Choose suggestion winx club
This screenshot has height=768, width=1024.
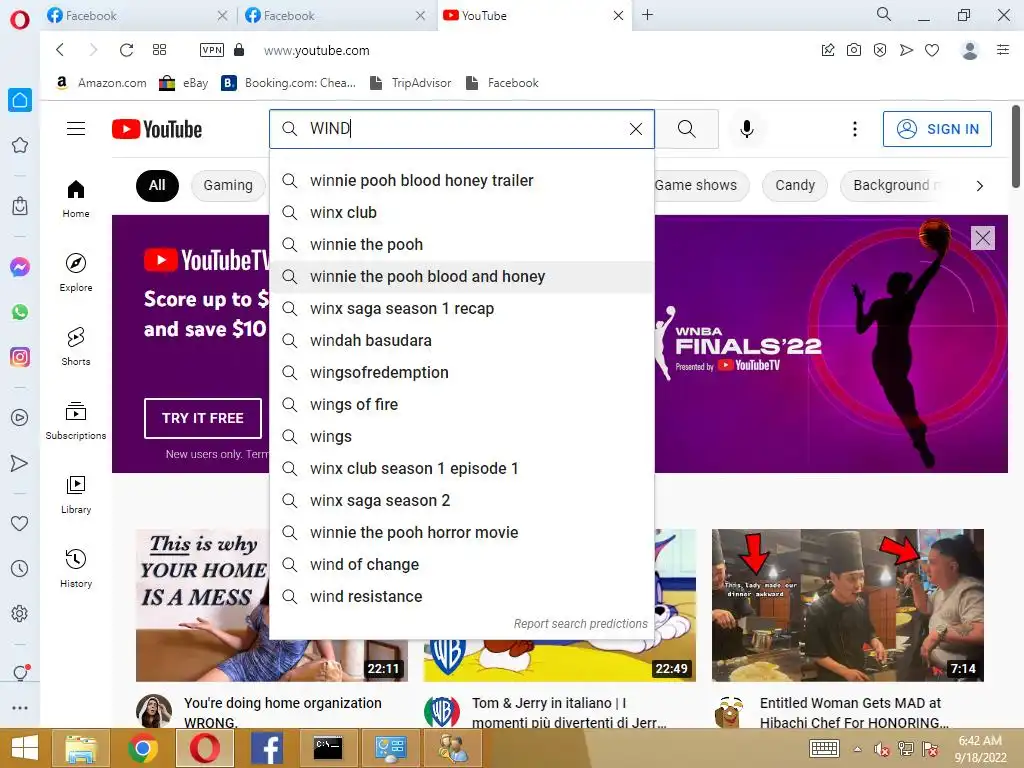pyautogui.click(x=462, y=212)
